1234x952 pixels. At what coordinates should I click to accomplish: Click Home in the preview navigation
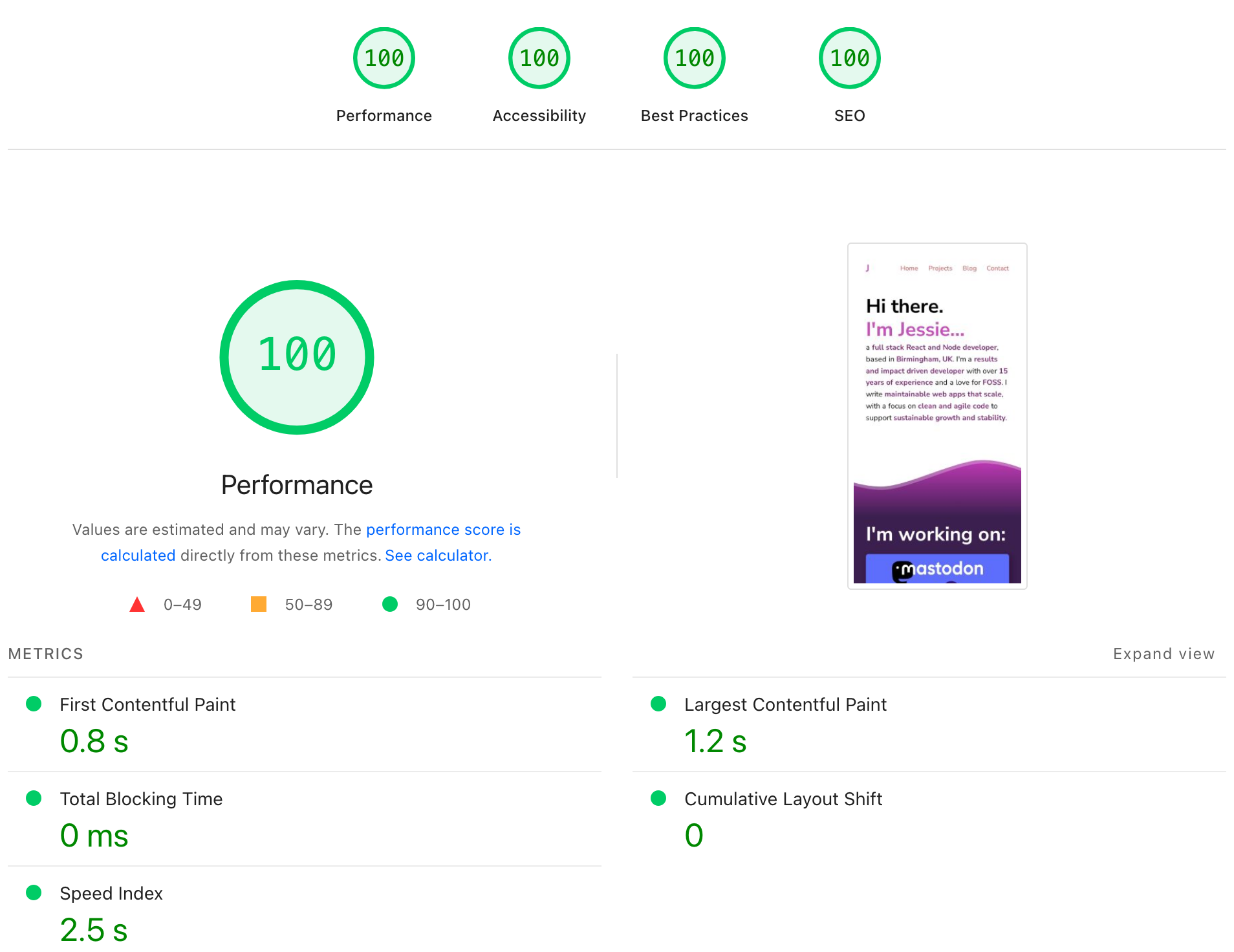pyautogui.click(x=909, y=268)
